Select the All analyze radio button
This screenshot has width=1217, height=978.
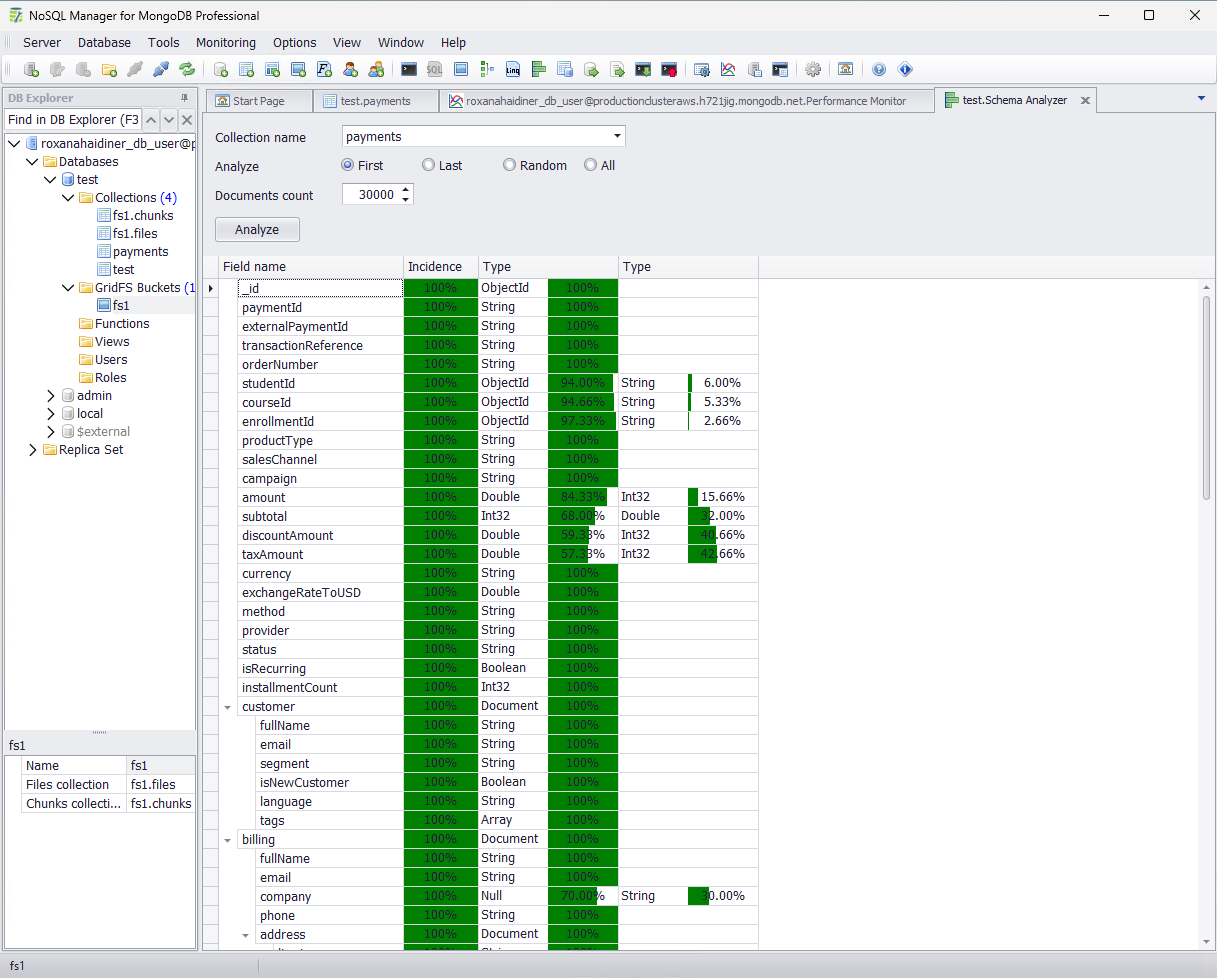coord(591,165)
